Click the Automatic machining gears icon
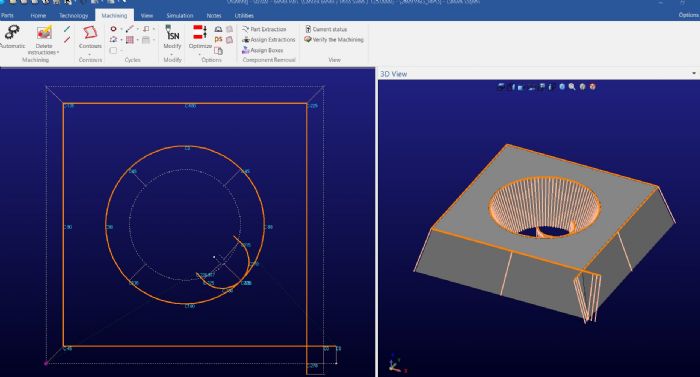Screen dimensions: 700x377 (x=13, y=33)
